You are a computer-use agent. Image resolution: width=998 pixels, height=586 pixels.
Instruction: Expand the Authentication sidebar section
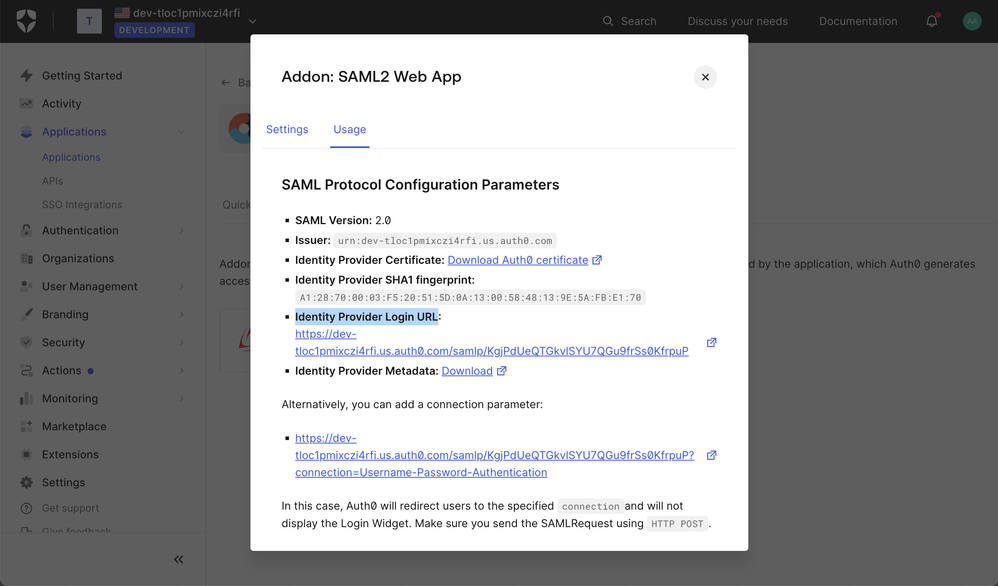[x=181, y=231]
